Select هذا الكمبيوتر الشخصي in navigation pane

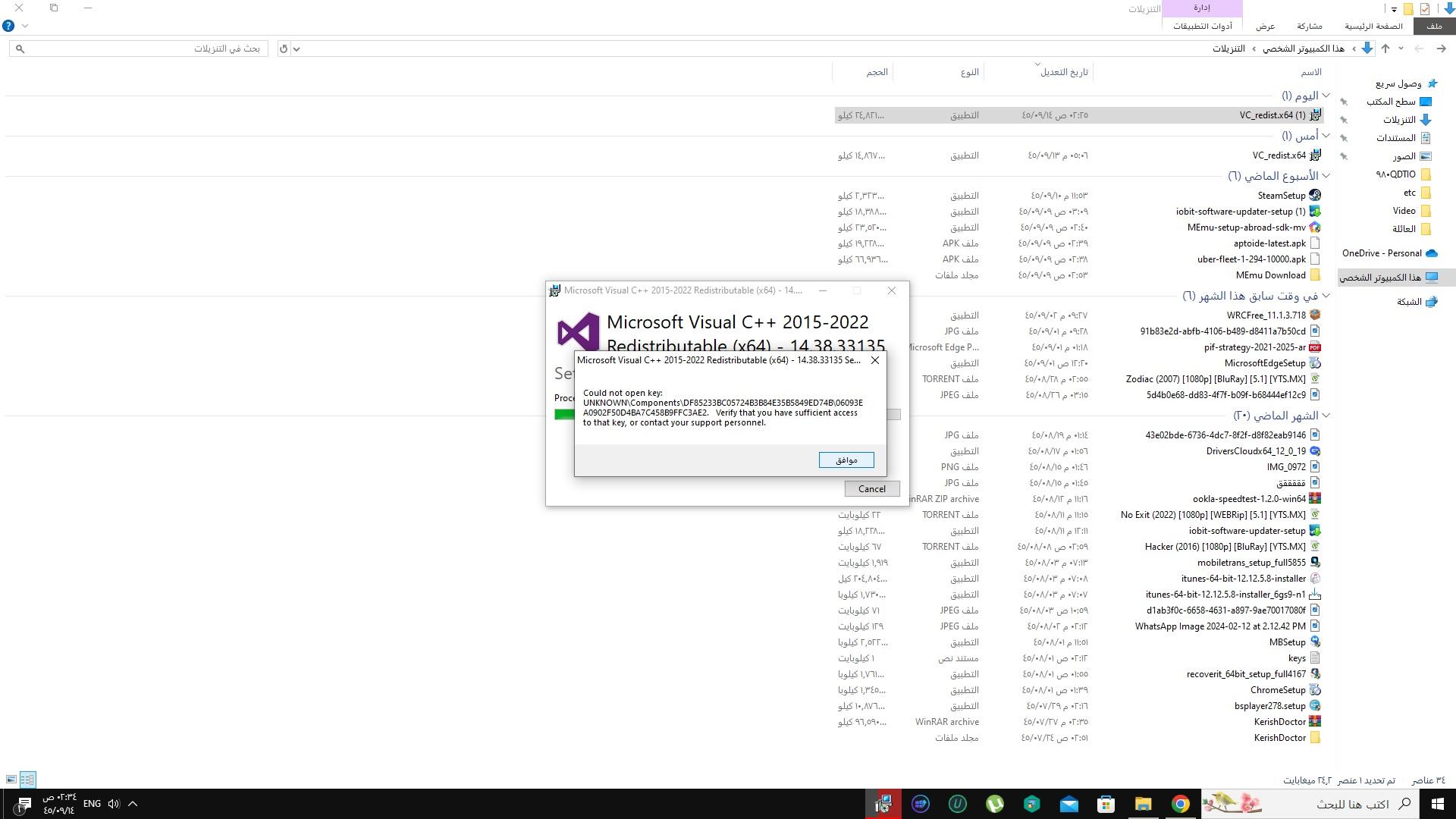pos(1388,278)
